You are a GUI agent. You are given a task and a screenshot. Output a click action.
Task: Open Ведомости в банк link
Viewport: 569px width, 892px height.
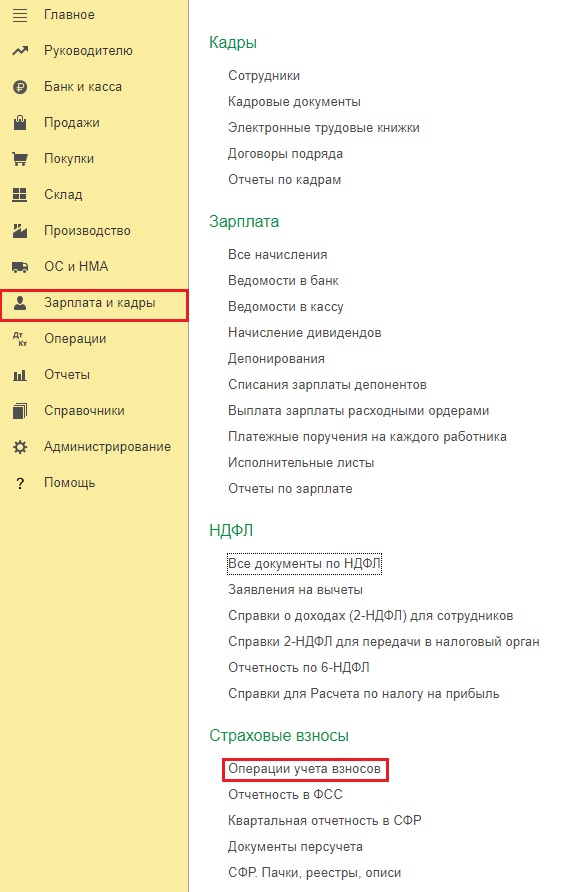point(283,280)
